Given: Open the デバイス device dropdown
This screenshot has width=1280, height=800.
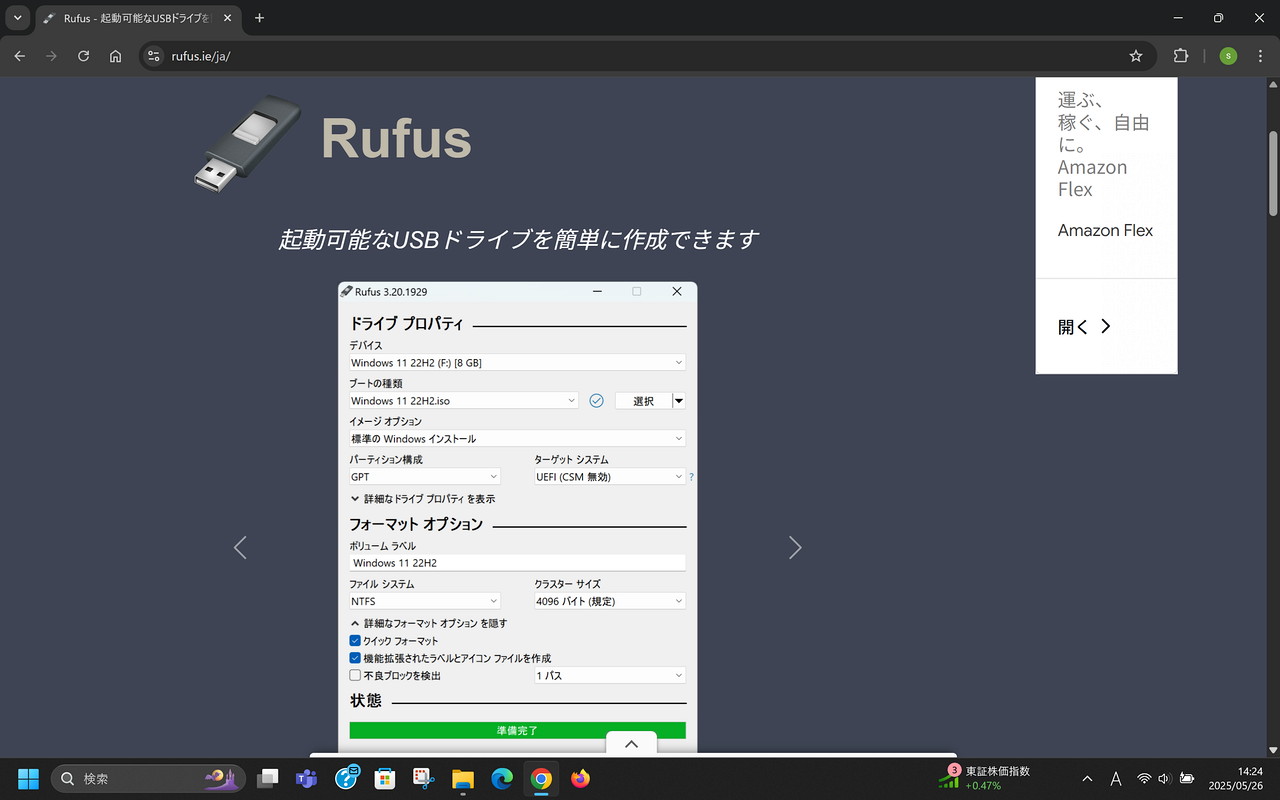Looking at the screenshot, I should 517,362.
